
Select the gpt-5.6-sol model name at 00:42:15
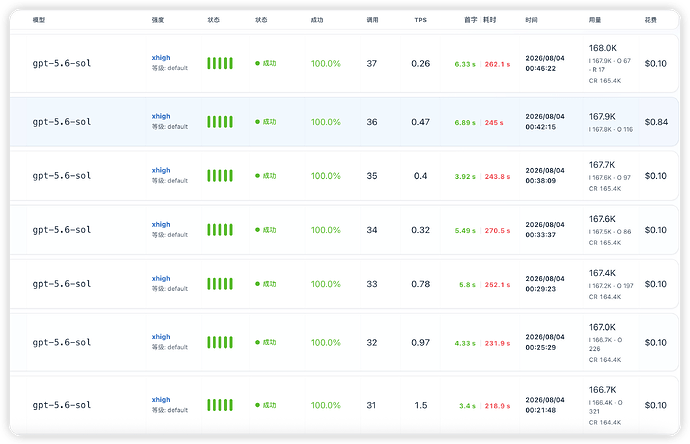[62, 122]
